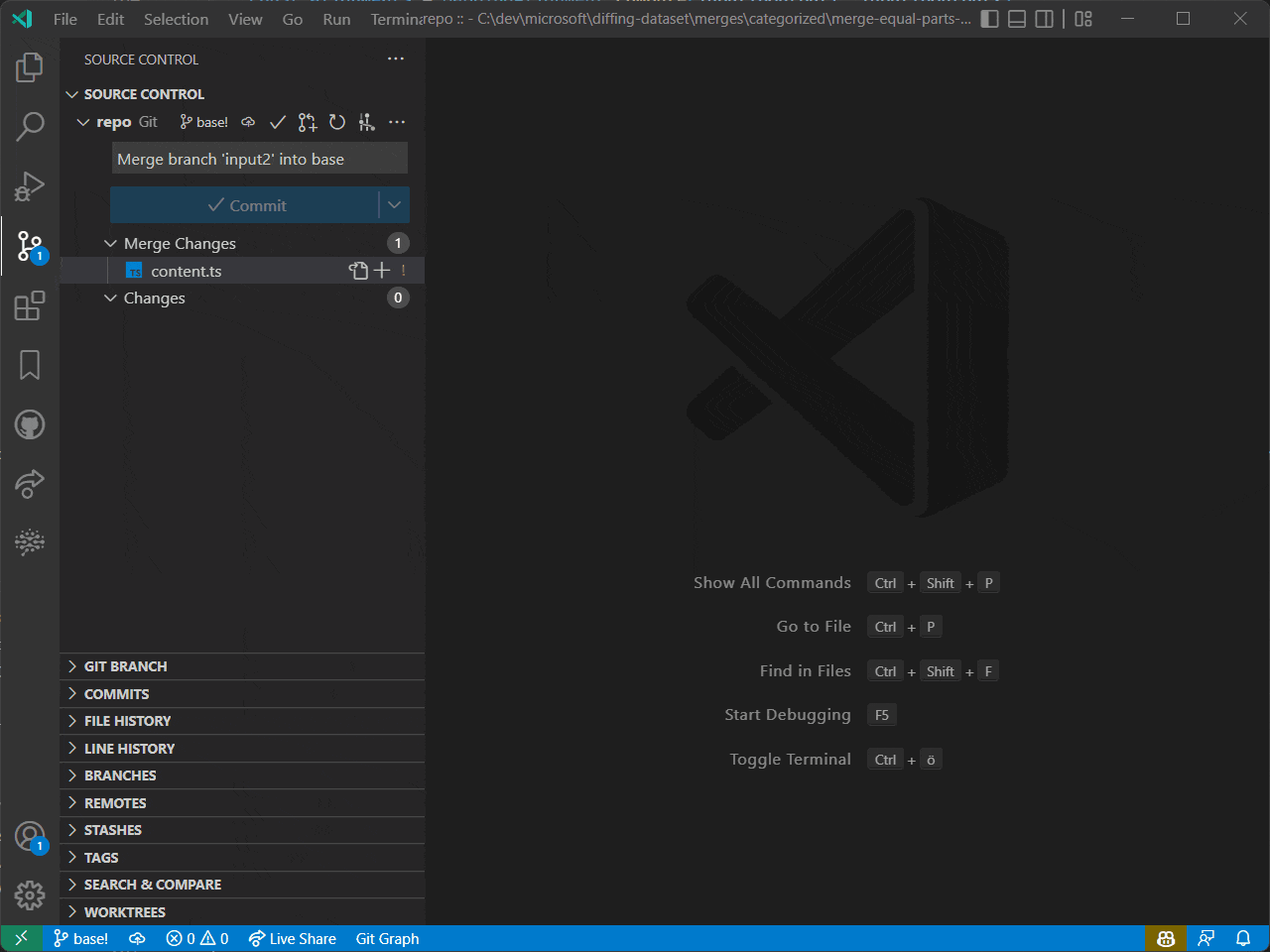Open the Customize Layout icon
The image size is (1270, 952).
(x=1083, y=19)
